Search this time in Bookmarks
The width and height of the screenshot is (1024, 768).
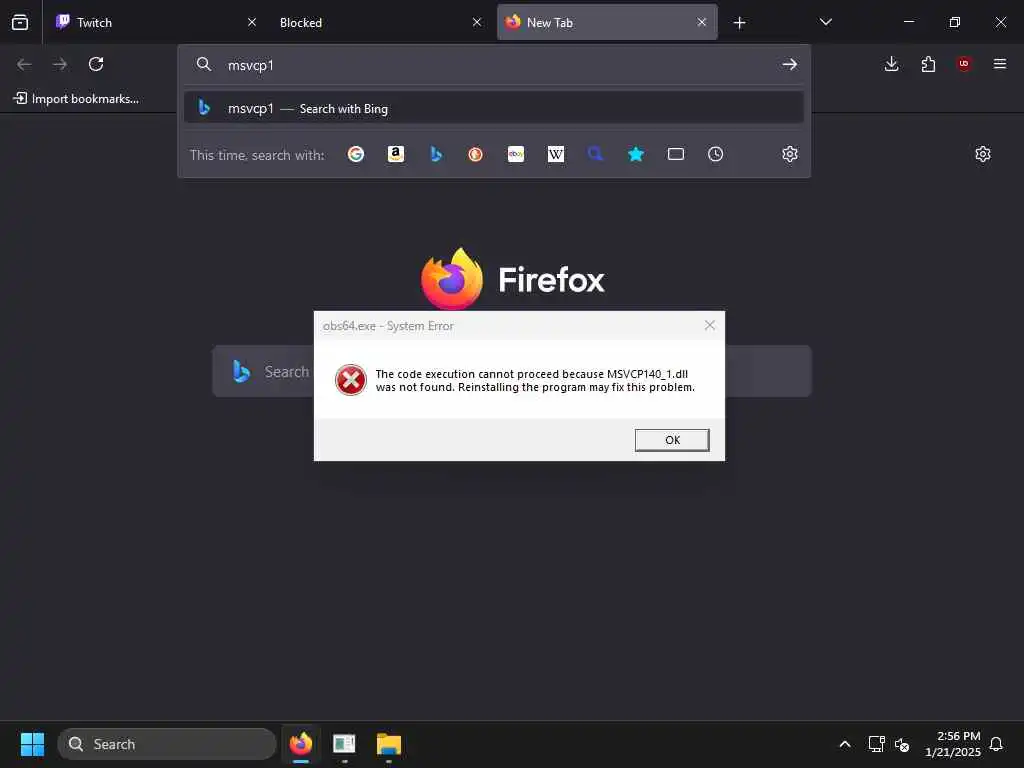coord(636,154)
